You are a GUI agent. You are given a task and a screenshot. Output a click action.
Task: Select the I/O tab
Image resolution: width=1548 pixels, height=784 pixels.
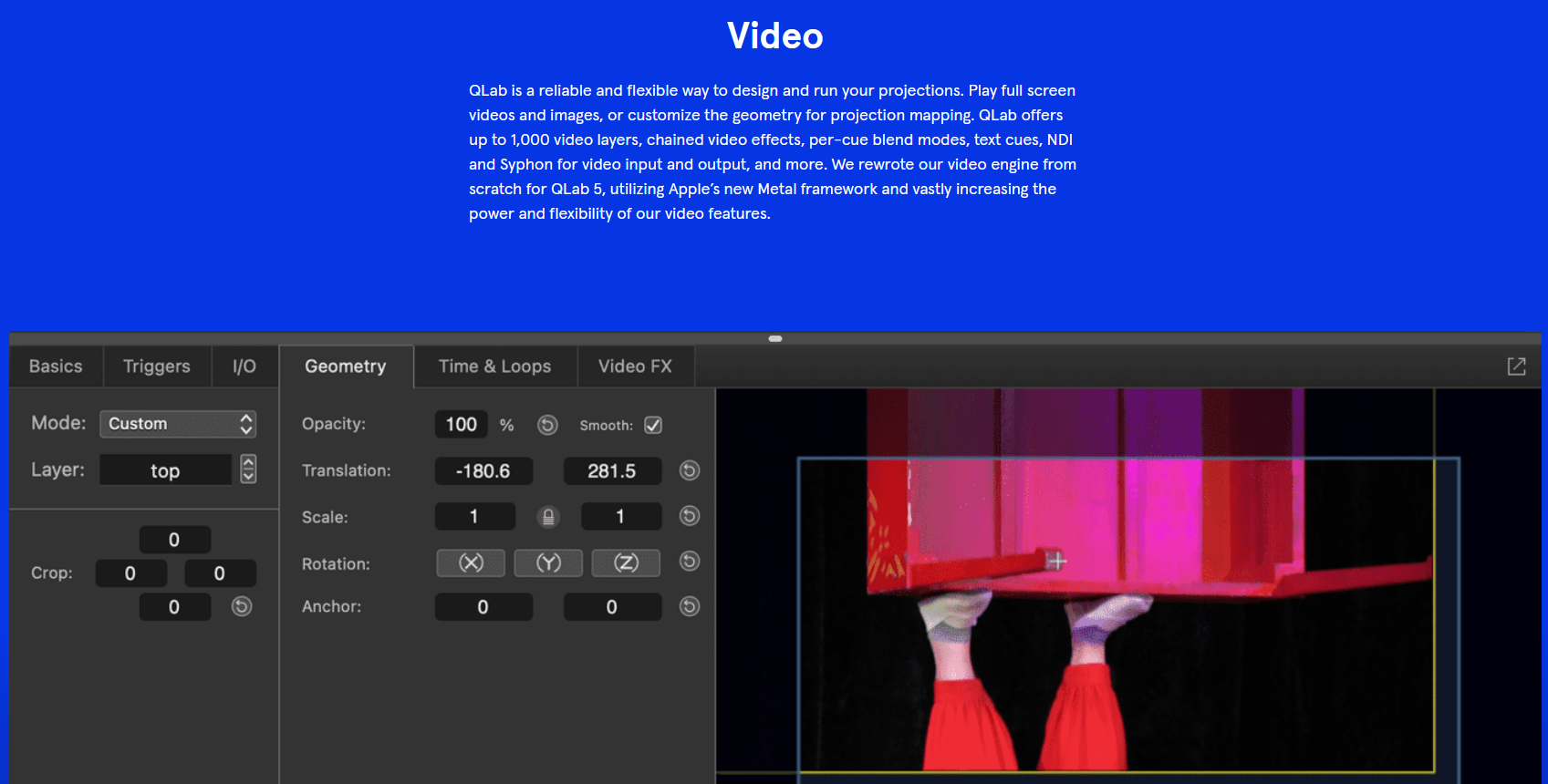[244, 366]
